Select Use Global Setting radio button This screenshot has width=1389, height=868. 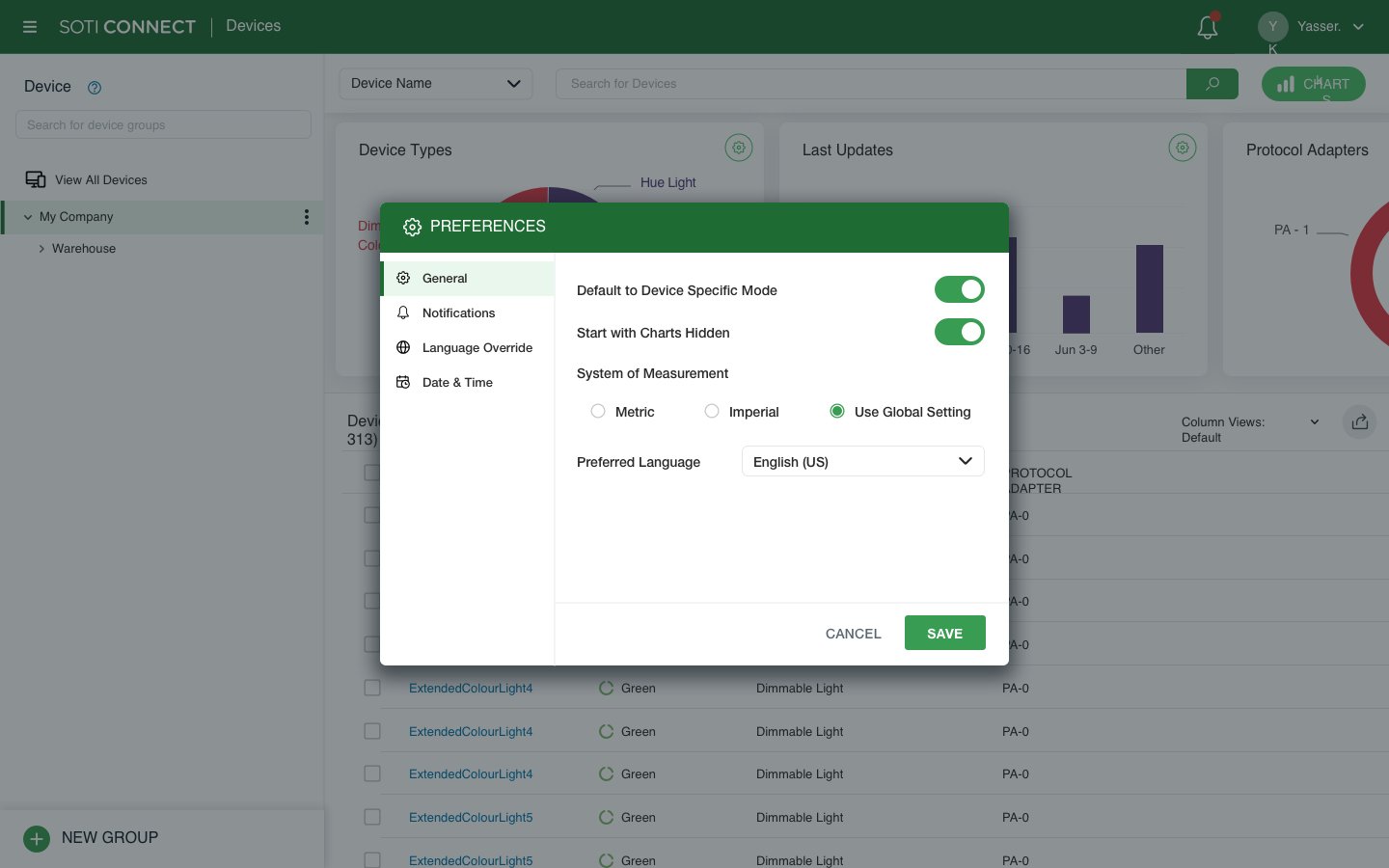coord(837,411)
